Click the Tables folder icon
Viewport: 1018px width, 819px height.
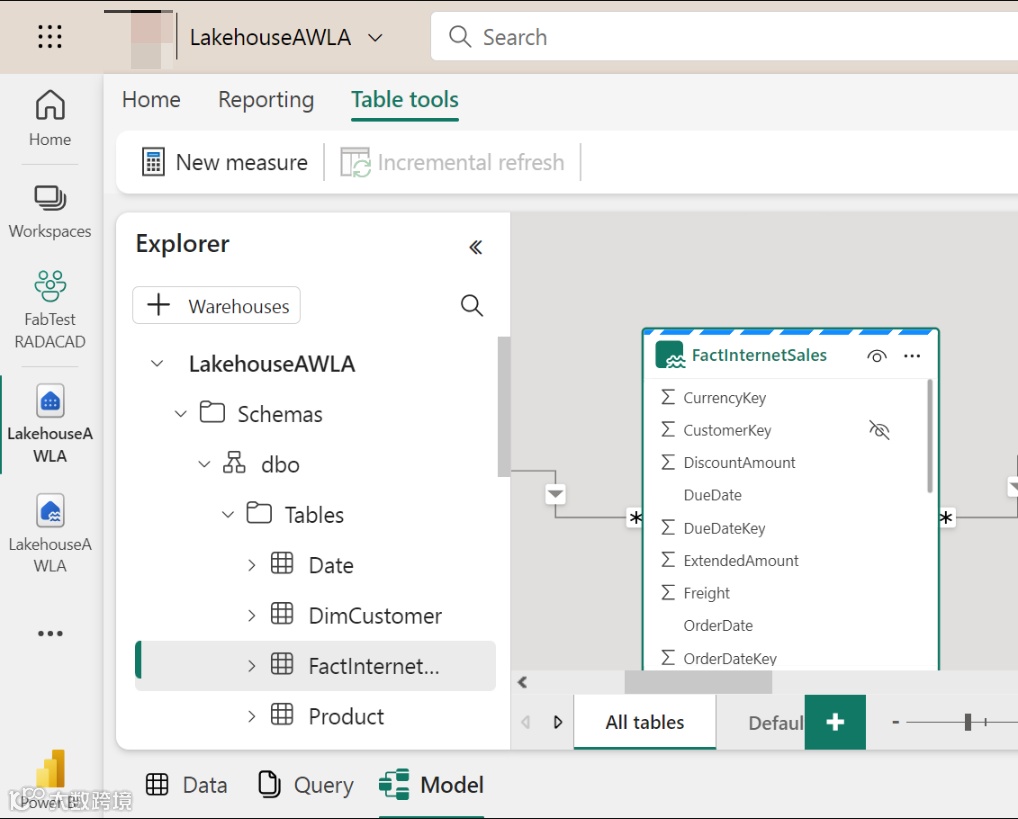coord(259,512)
